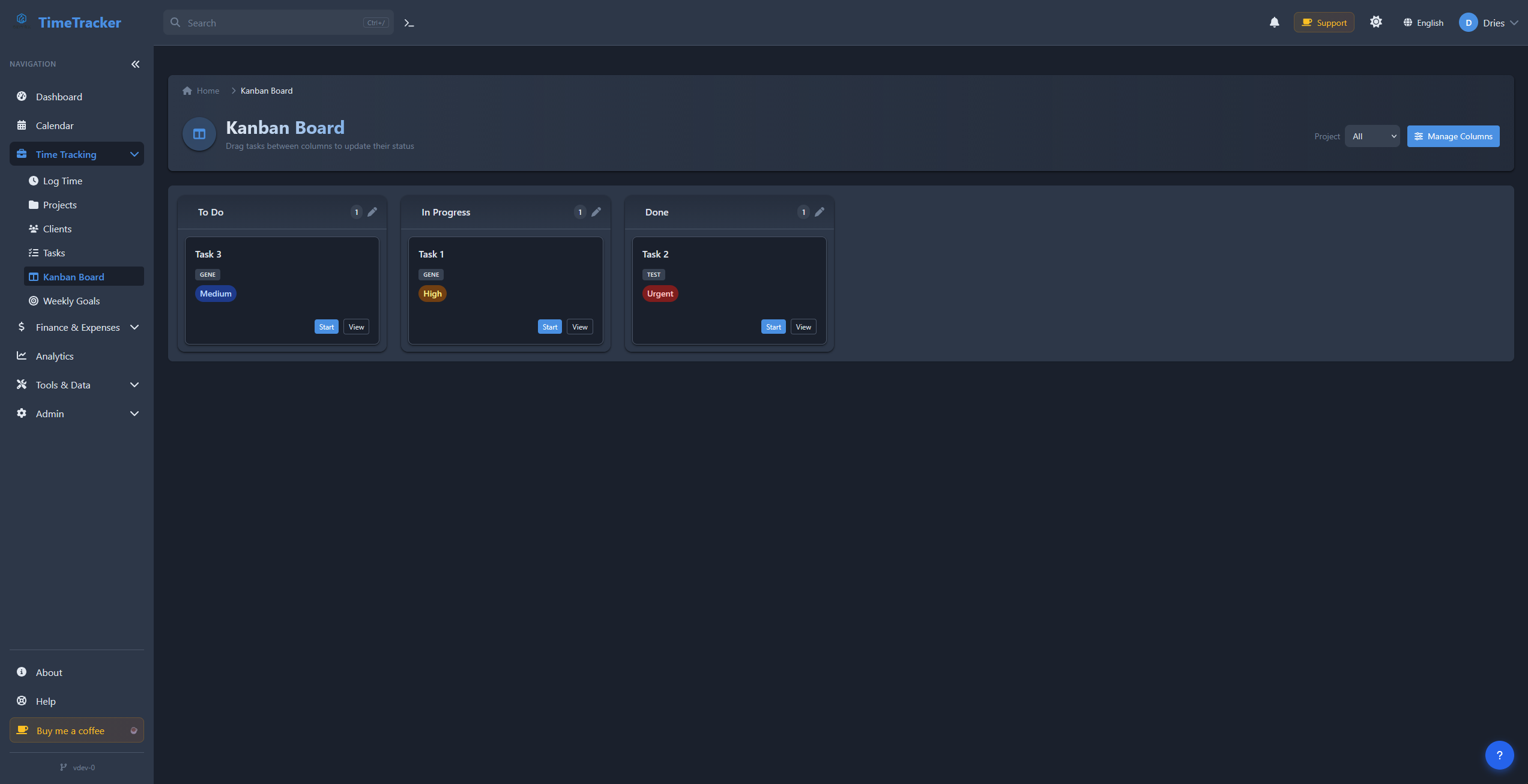Navigate to Home via breadcrumb
Image resolution: width=1528 pixels, height=784 pixels.
pos(207,90)
